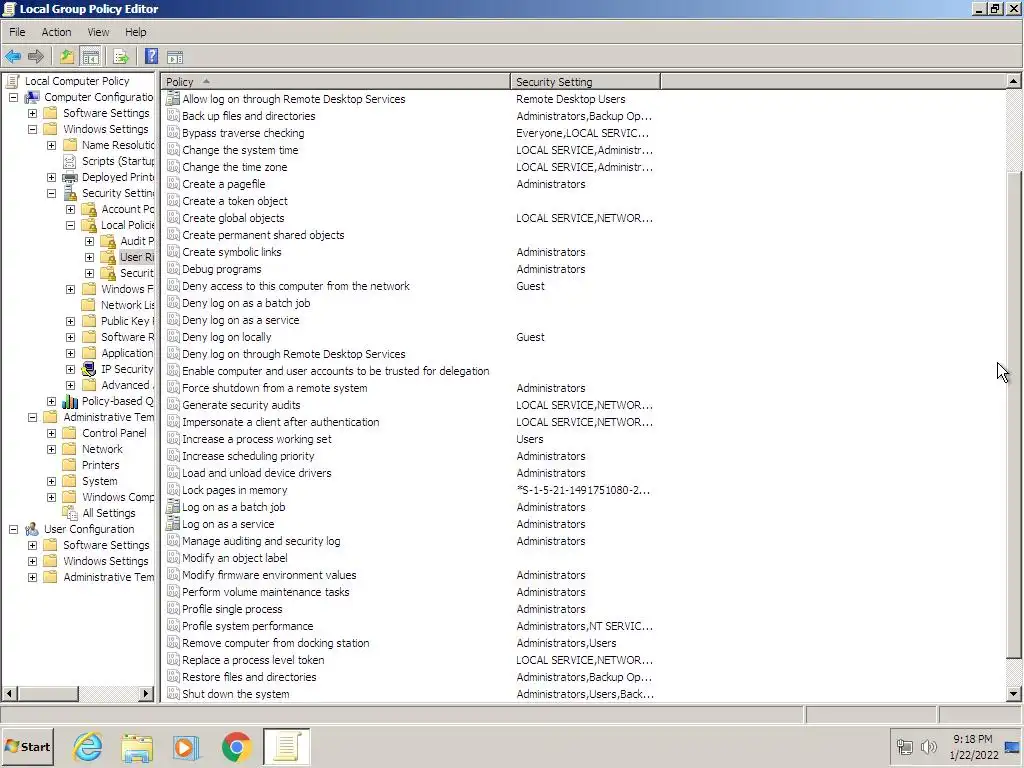
Task: Select the Debug programs policy
Action: 221,269
